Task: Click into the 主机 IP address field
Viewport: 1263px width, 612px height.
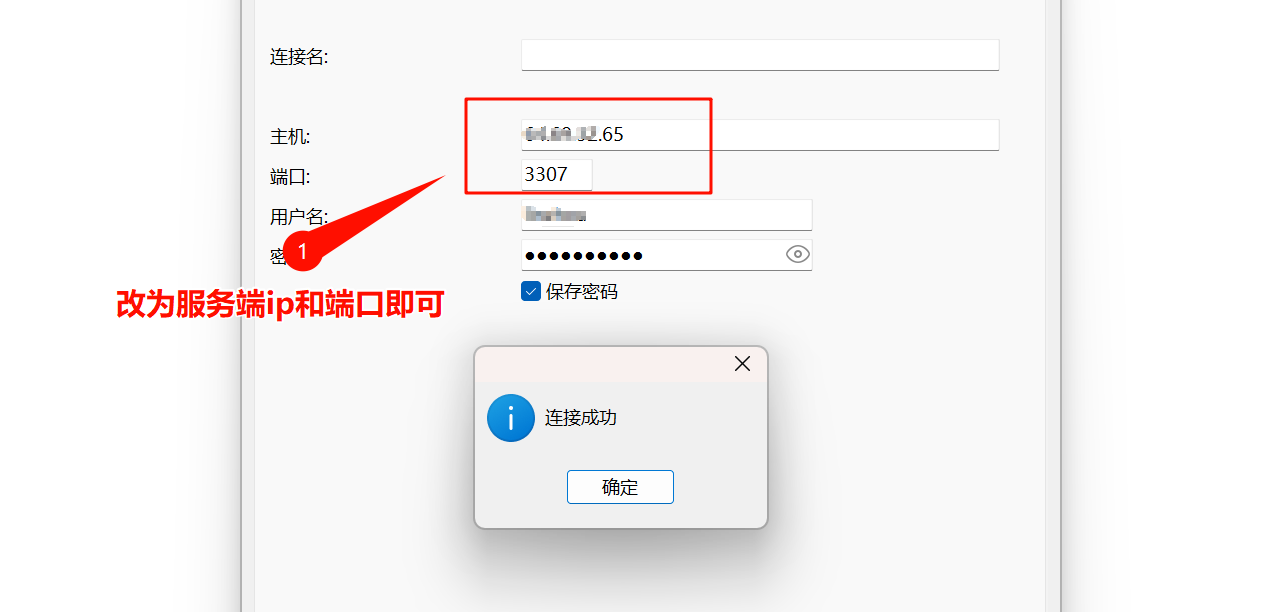Action: tap(760, 135)
